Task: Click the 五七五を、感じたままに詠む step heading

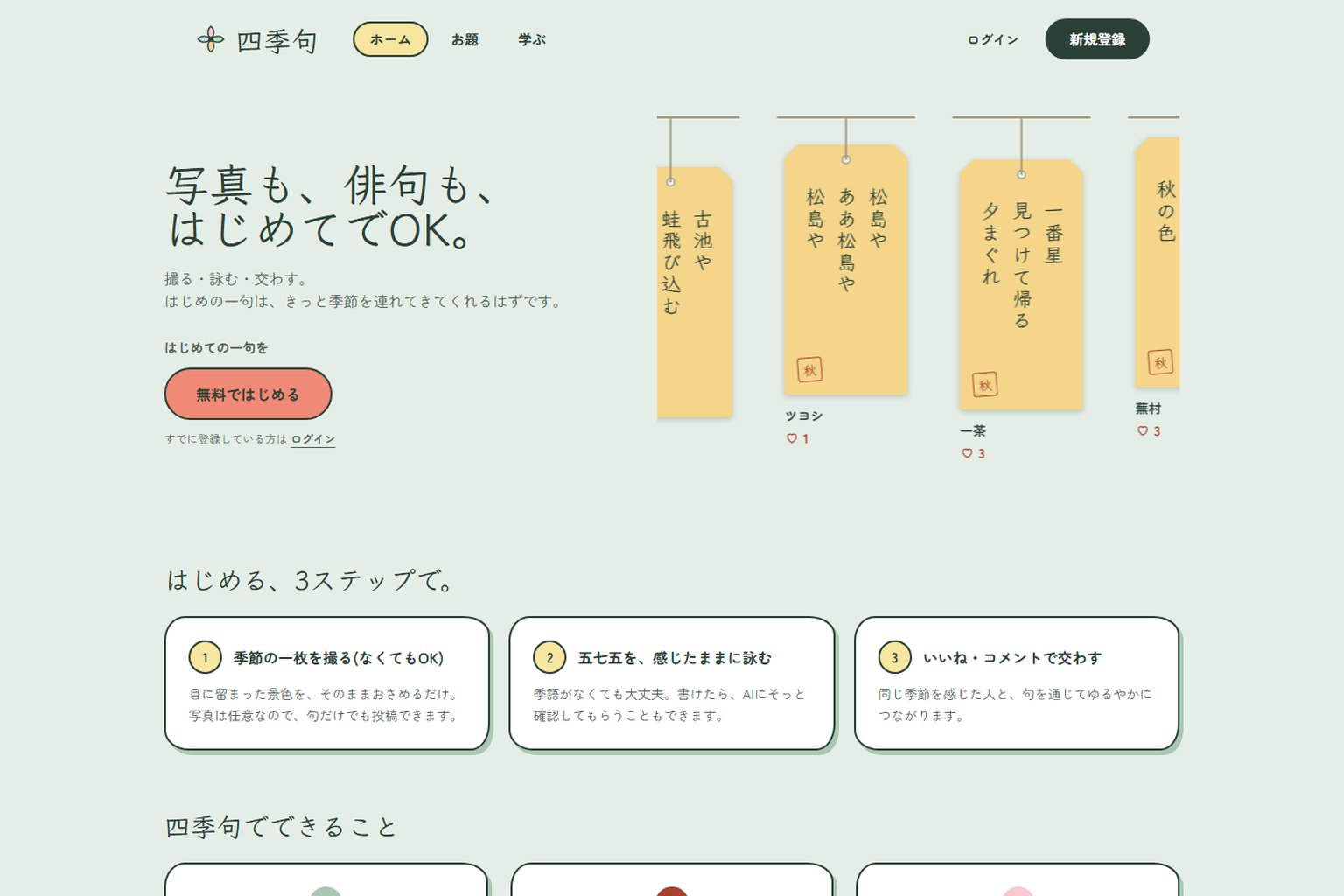Action: point(675,658)
